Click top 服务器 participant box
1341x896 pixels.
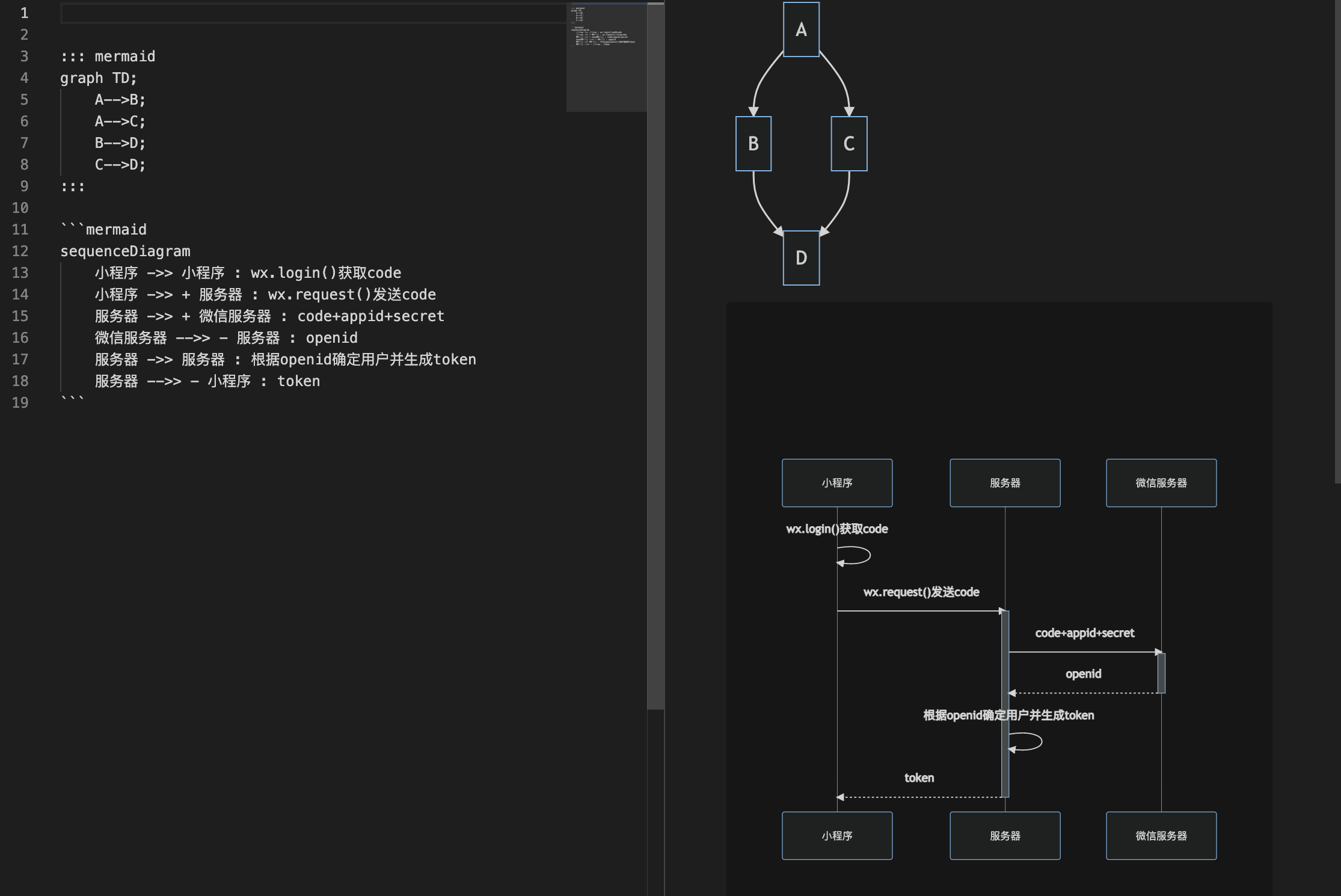tap(1005, 483)
